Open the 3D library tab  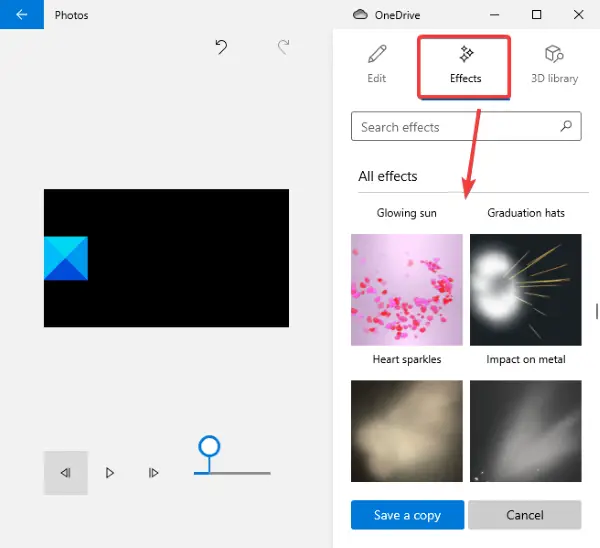click(554, 64)
